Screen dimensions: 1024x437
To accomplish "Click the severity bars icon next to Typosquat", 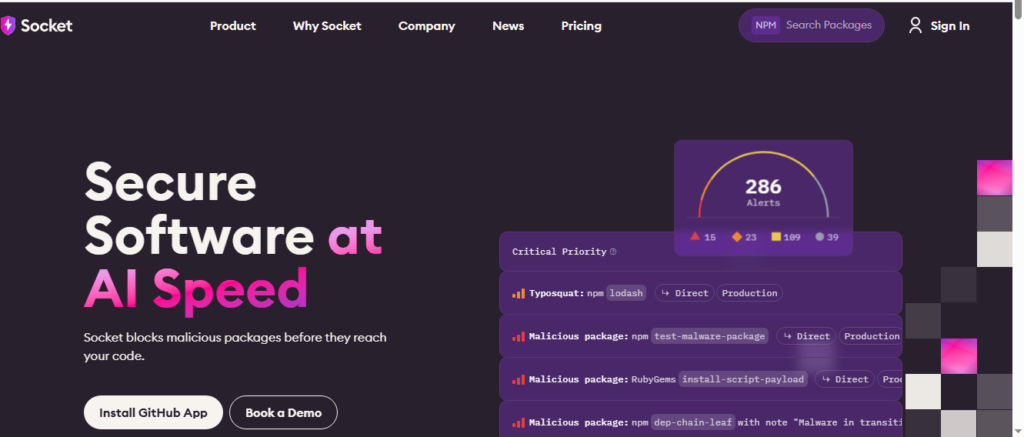I will [x=519, y=293].
